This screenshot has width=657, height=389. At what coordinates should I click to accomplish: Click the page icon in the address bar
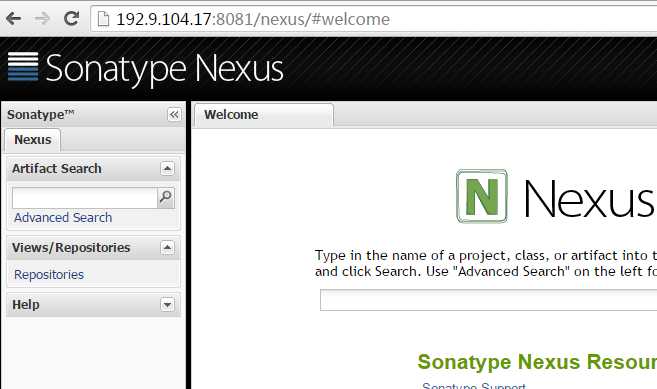(x=103, y=19)
